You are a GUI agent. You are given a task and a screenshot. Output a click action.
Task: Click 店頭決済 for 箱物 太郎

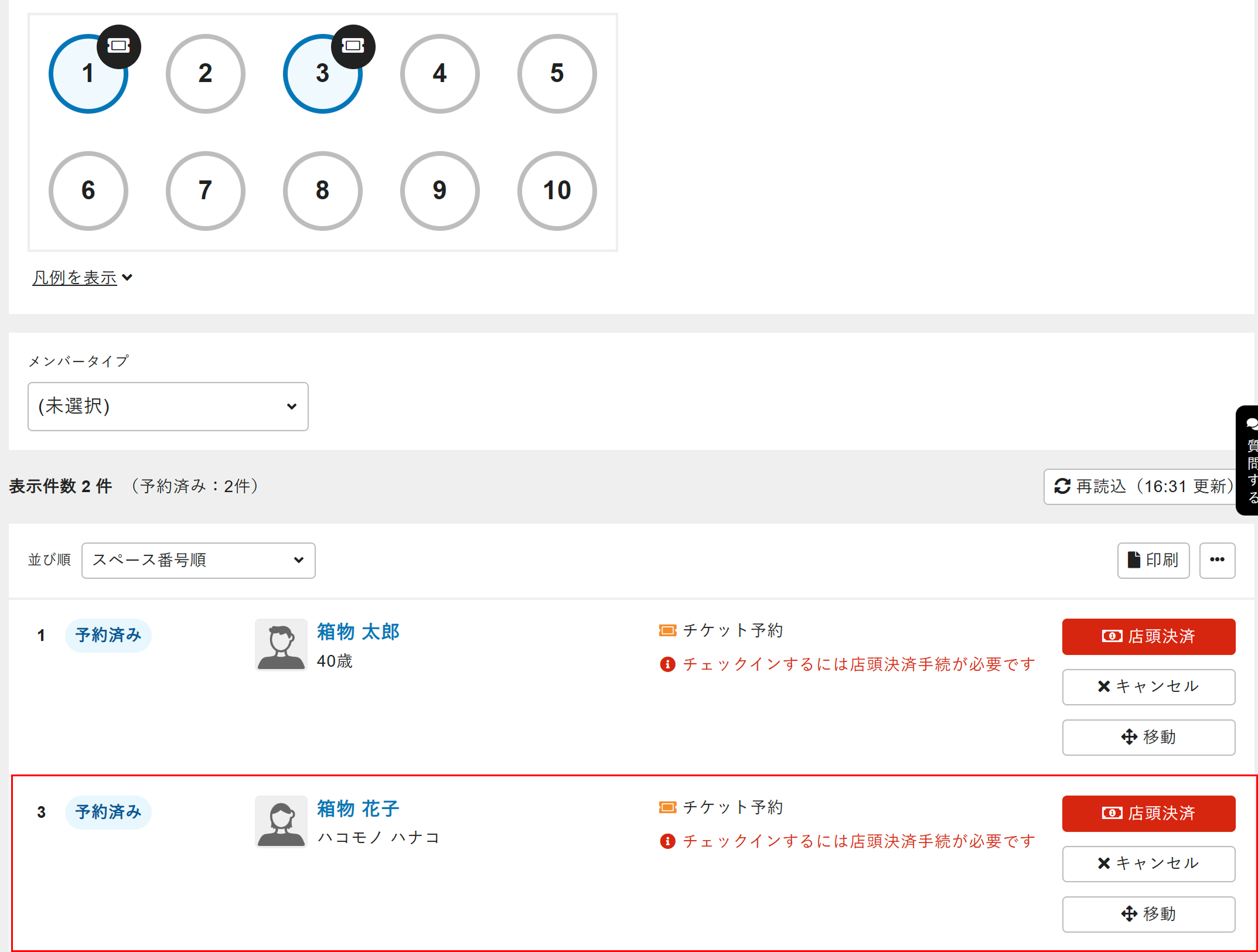click(1148, 636)
